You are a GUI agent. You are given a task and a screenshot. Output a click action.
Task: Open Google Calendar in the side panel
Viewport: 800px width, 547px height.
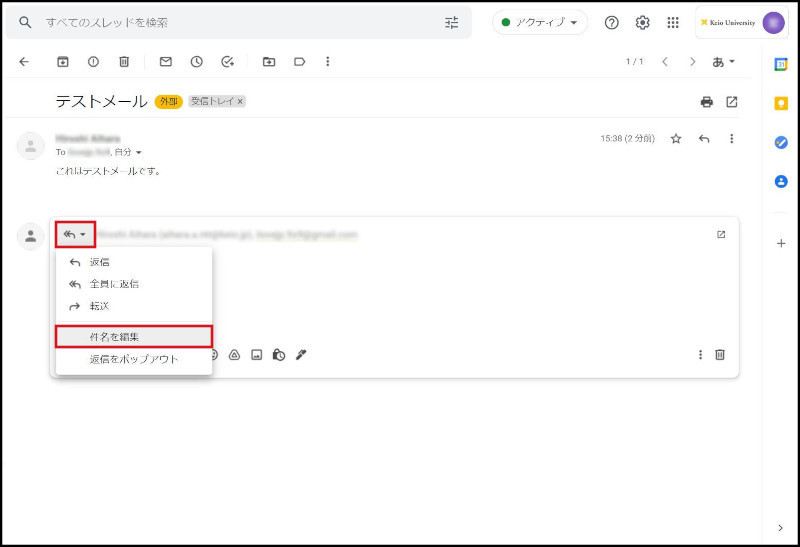pyautogui.click(x=781, y=64)
